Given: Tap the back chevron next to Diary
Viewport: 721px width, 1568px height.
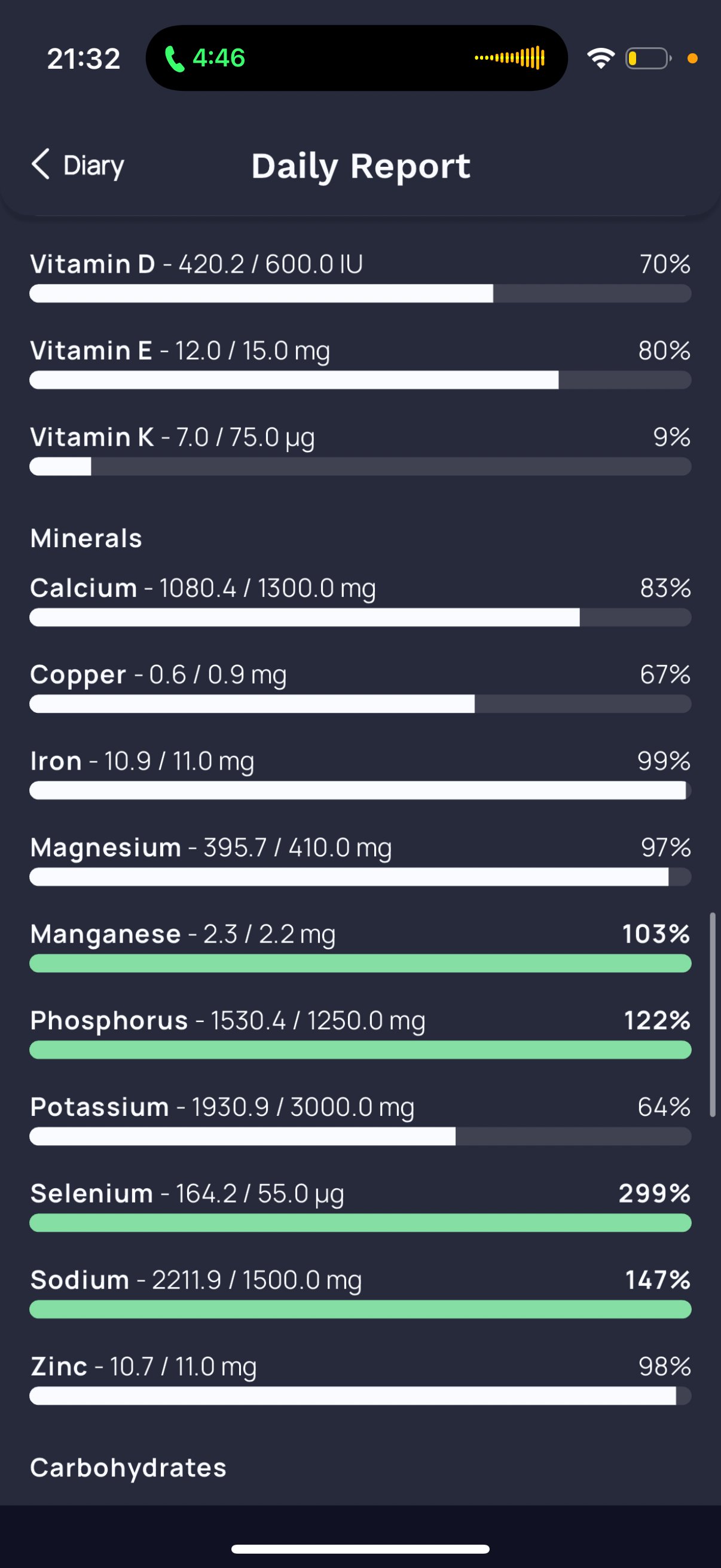Looking at the screenshot, I should 41,164.
